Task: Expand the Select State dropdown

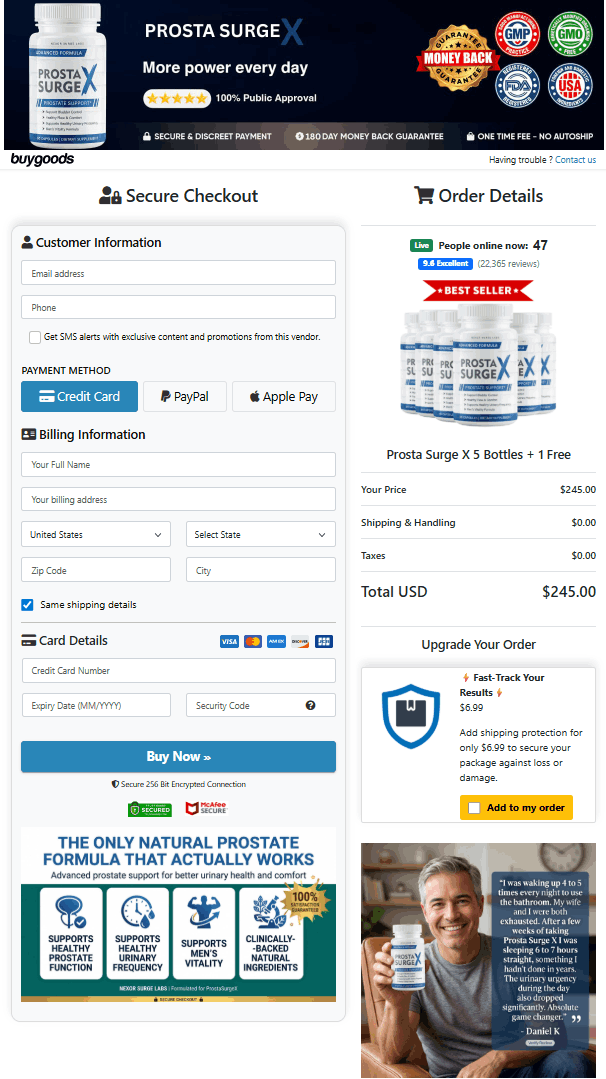Action: (x=261, y=535)
